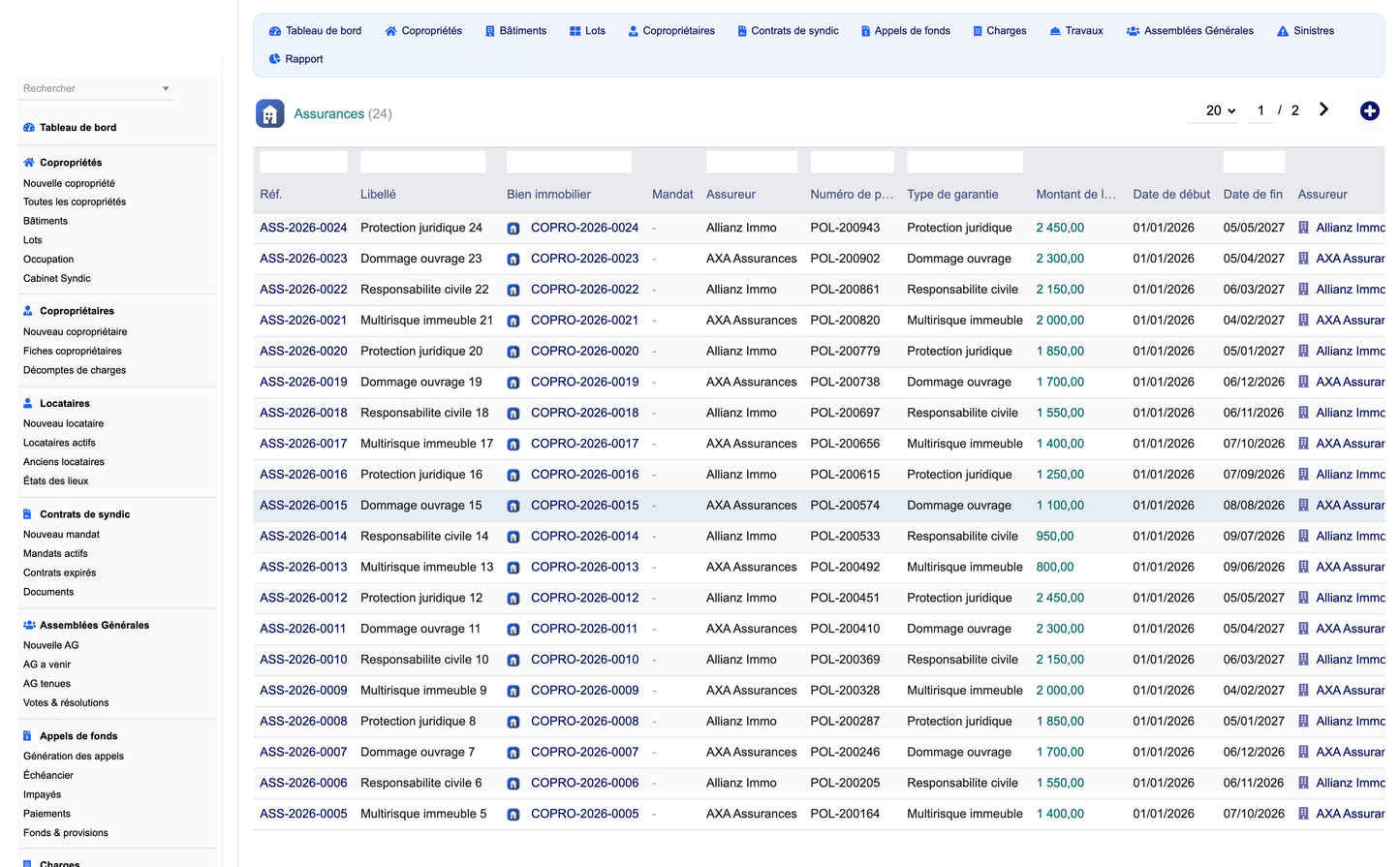Open Mandats actifs in sidebar
The width and height of the screenshot is (1400, 867).
(55, 554)
